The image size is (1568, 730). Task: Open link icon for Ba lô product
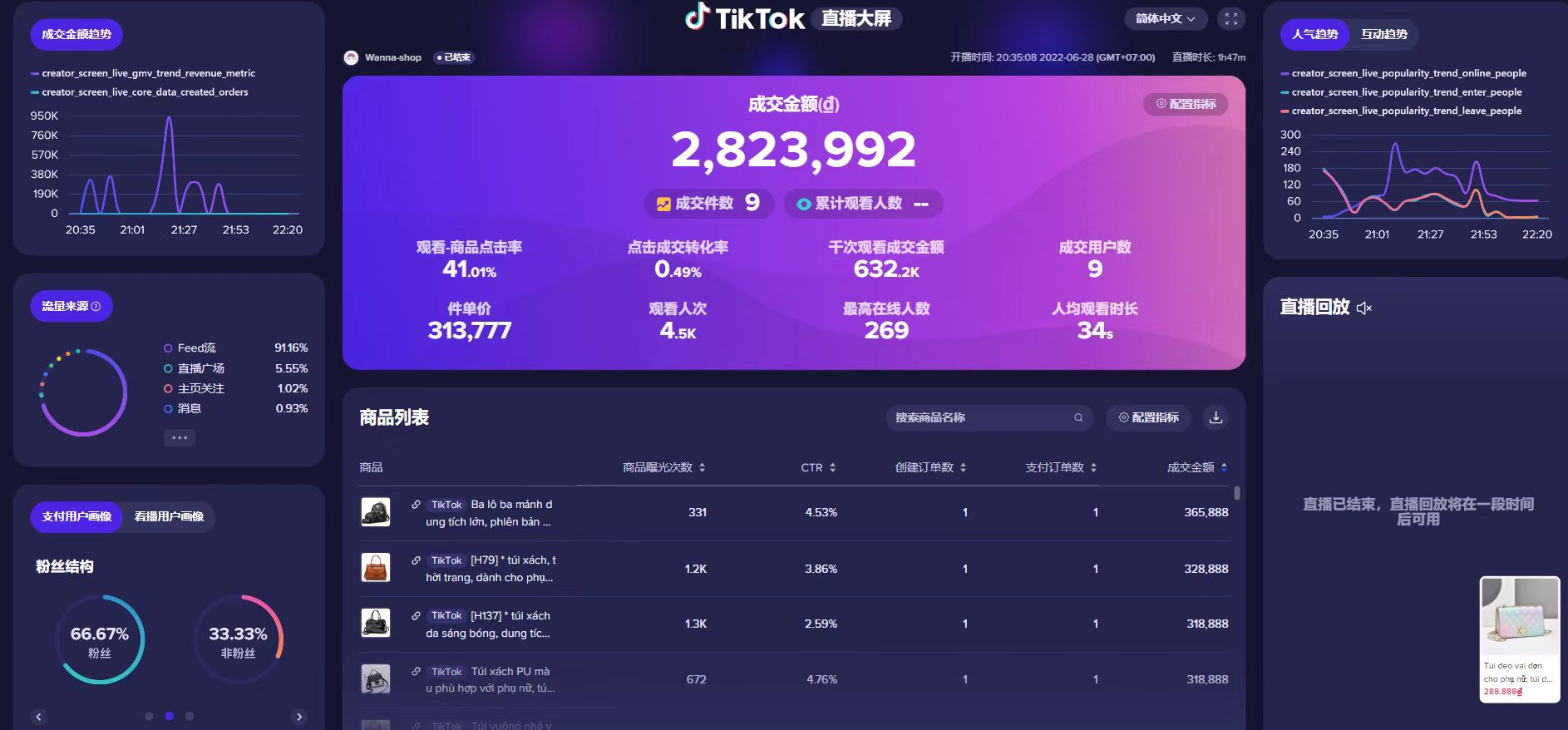[x=416, y=504]
